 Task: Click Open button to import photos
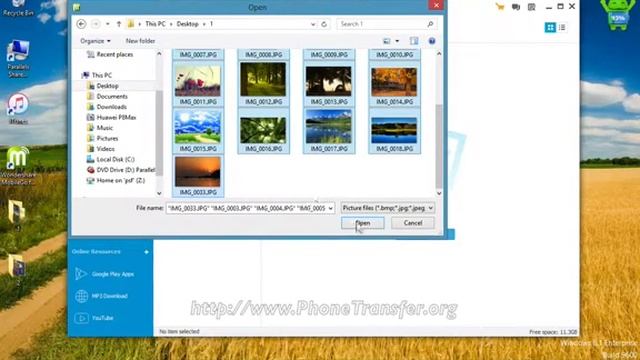362,223
